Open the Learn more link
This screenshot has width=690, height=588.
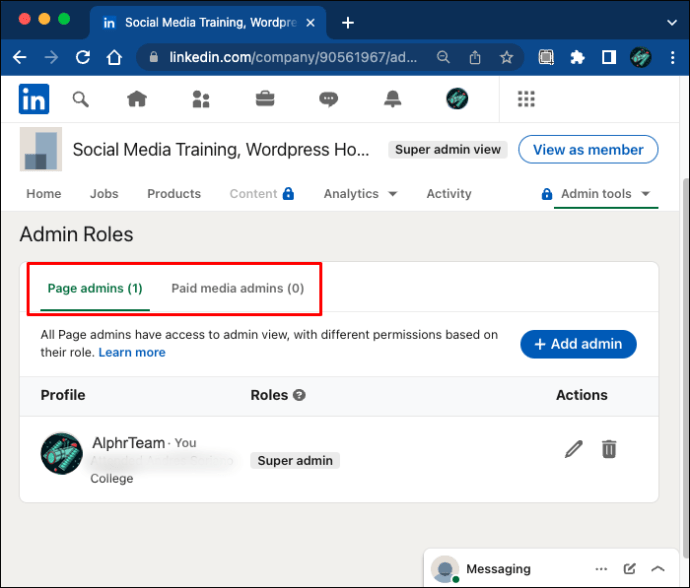click(x=132, y=353)
